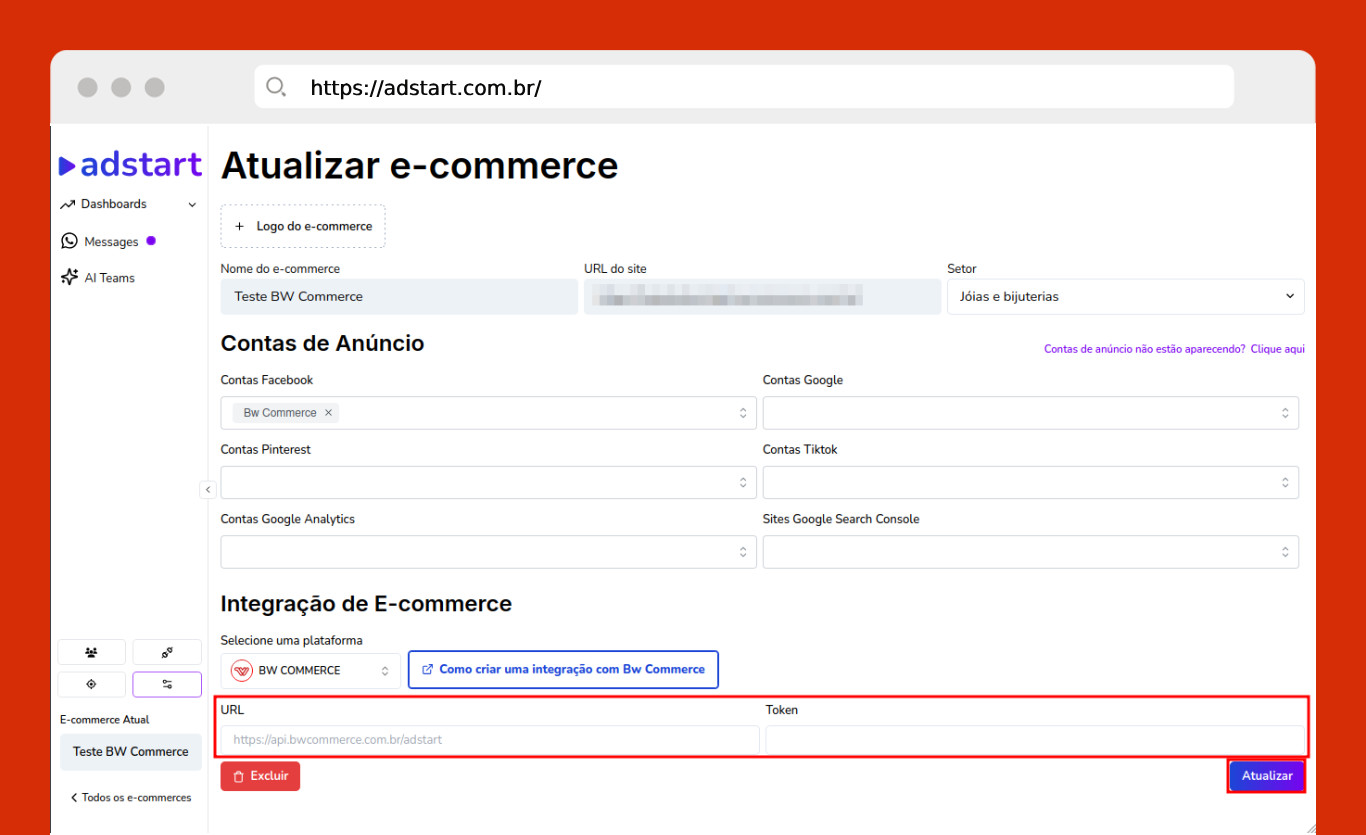Click the integration URL input field
The height and width of the screenshot is (835, 1366).
point(490,740)
